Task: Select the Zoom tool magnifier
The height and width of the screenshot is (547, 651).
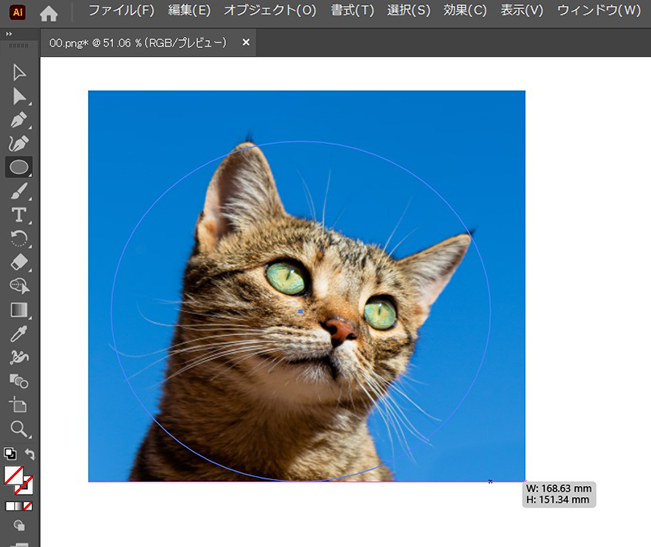Action: point(19,429)
